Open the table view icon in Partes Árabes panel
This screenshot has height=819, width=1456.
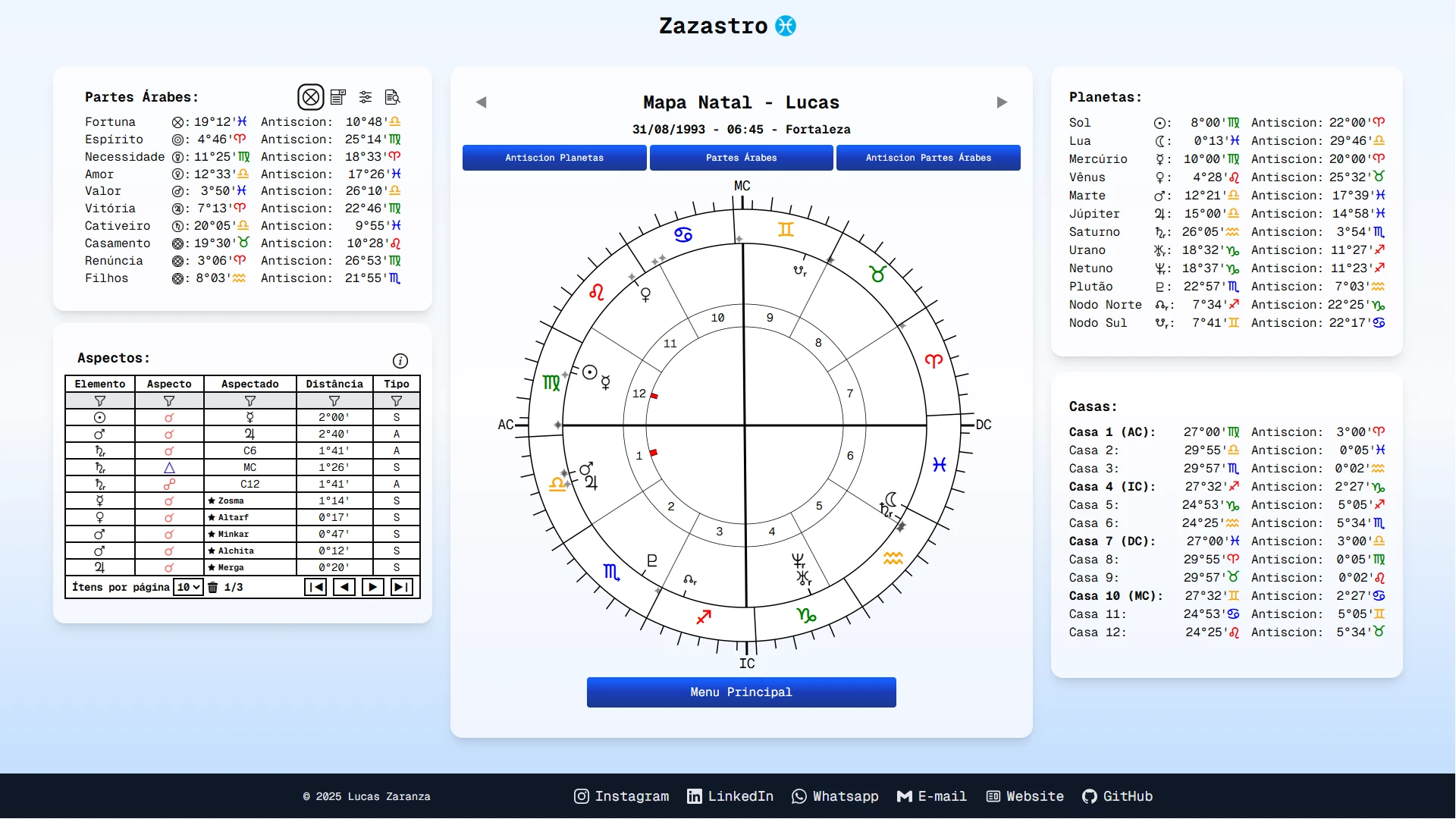[338, 97]
